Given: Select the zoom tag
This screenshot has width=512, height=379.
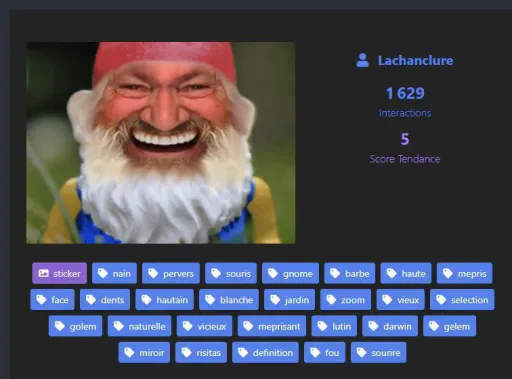Looking at the screenshot, I should point(345,300).
